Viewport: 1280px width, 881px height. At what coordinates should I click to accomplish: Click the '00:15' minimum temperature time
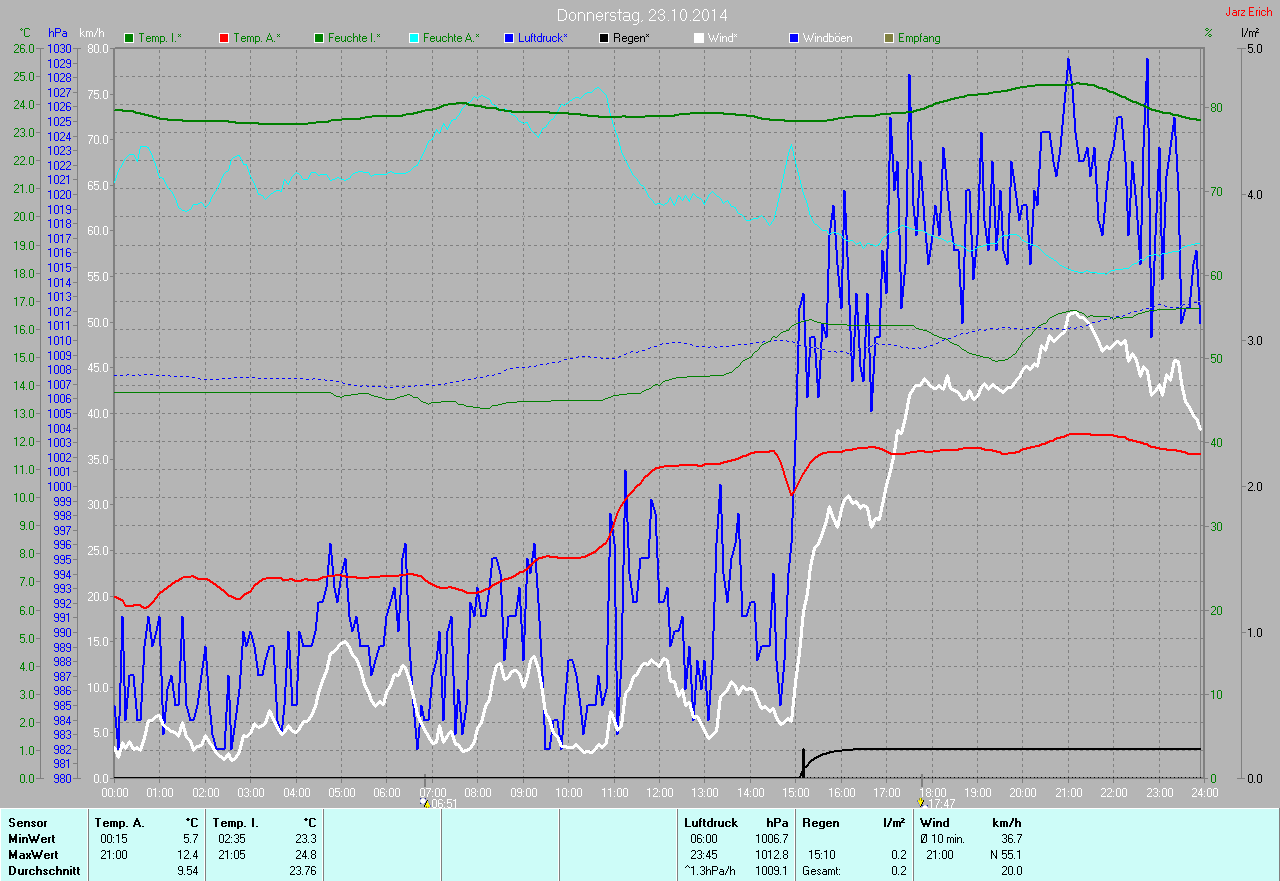point(113,839)
